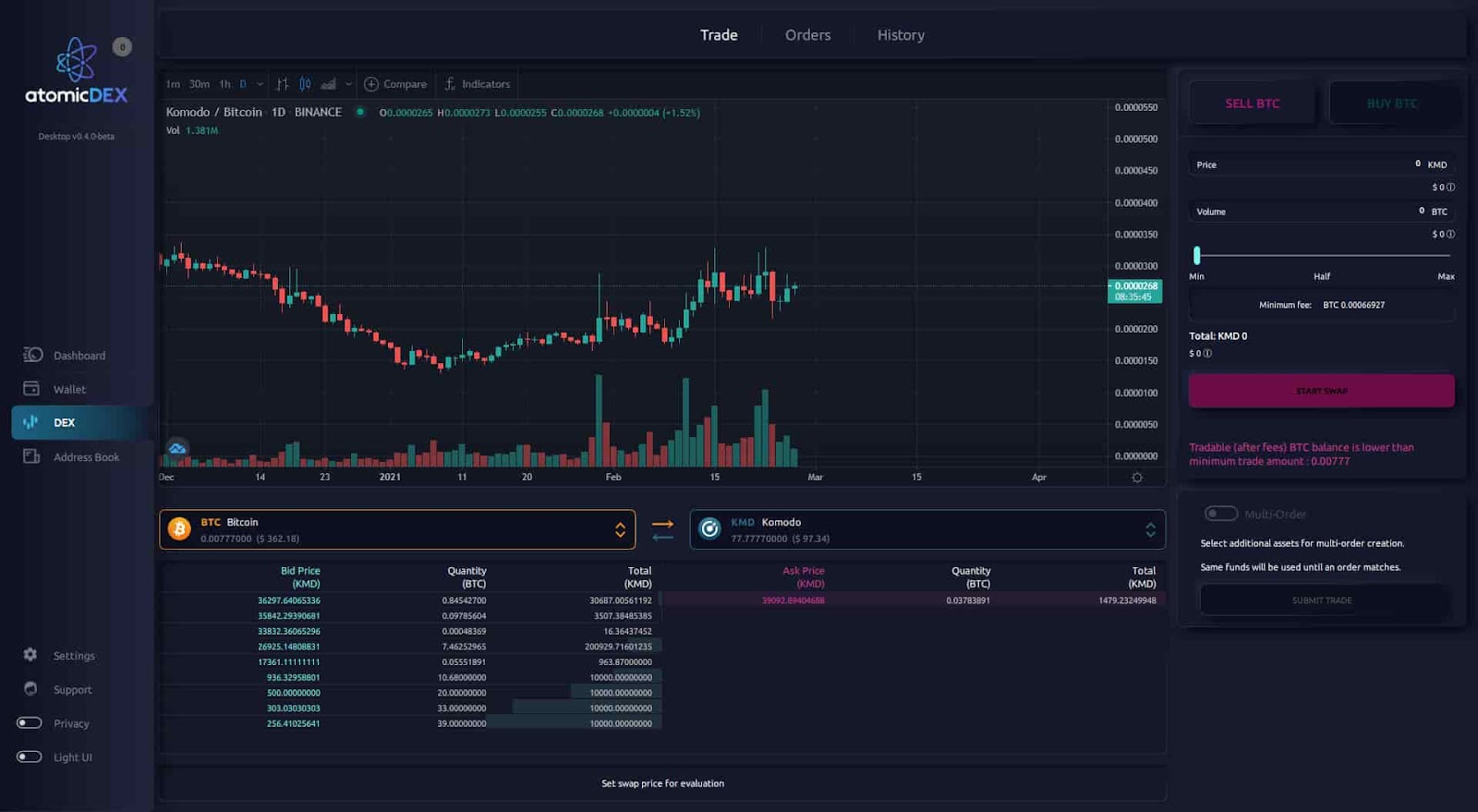Select bid price 500.00000000 row
The image size is (1478, 812).
(411, 693)
